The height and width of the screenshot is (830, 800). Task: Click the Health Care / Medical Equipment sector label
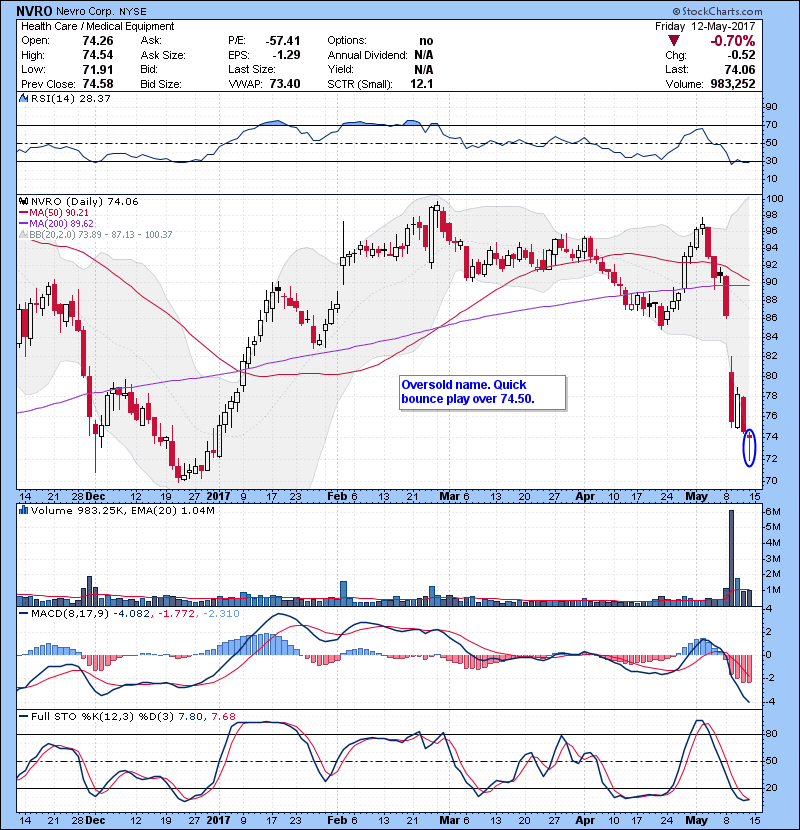point(97,26)
